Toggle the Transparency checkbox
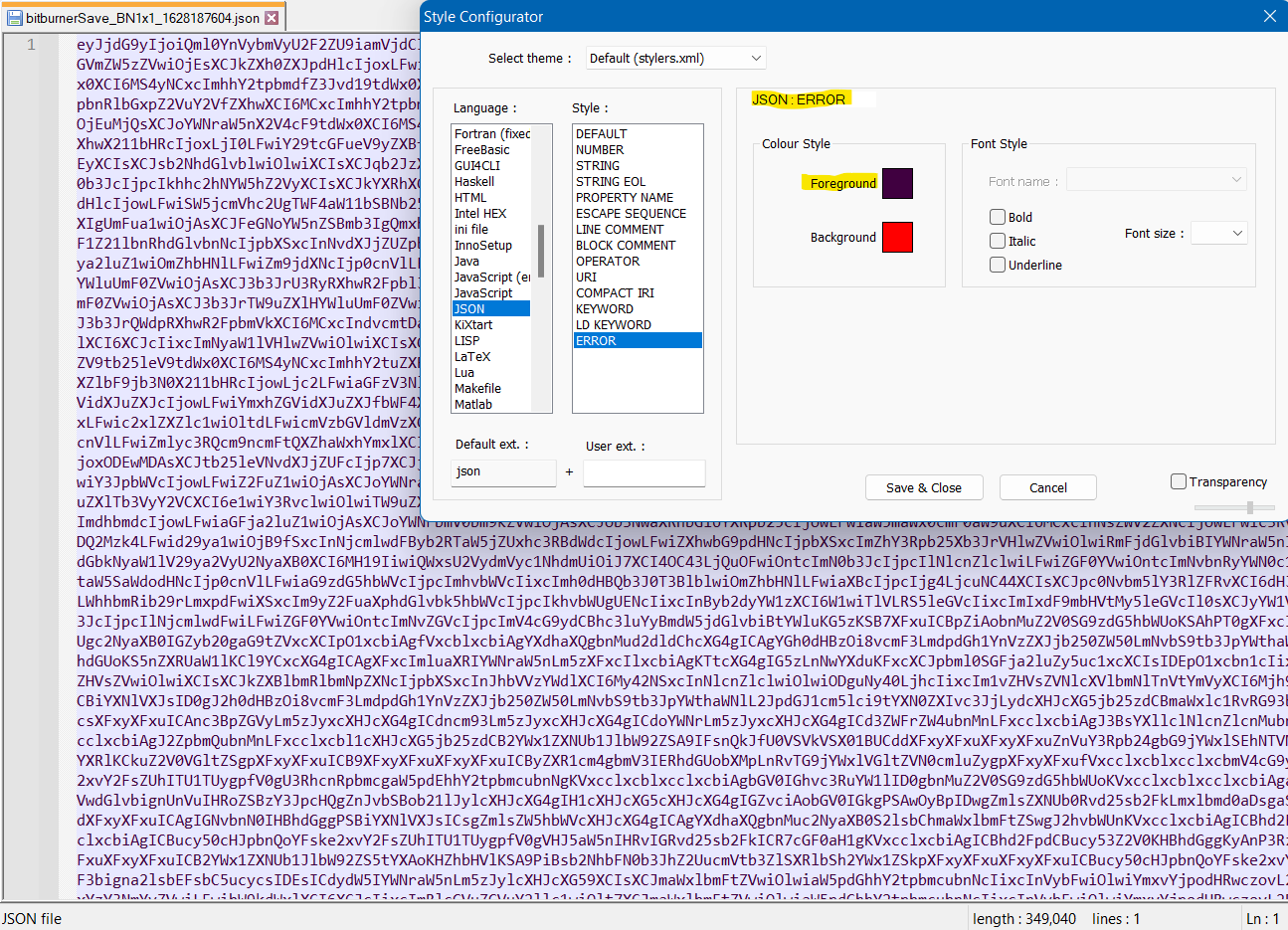Viewport: 1288px width, 930px height. click(x=1179, y=481)
